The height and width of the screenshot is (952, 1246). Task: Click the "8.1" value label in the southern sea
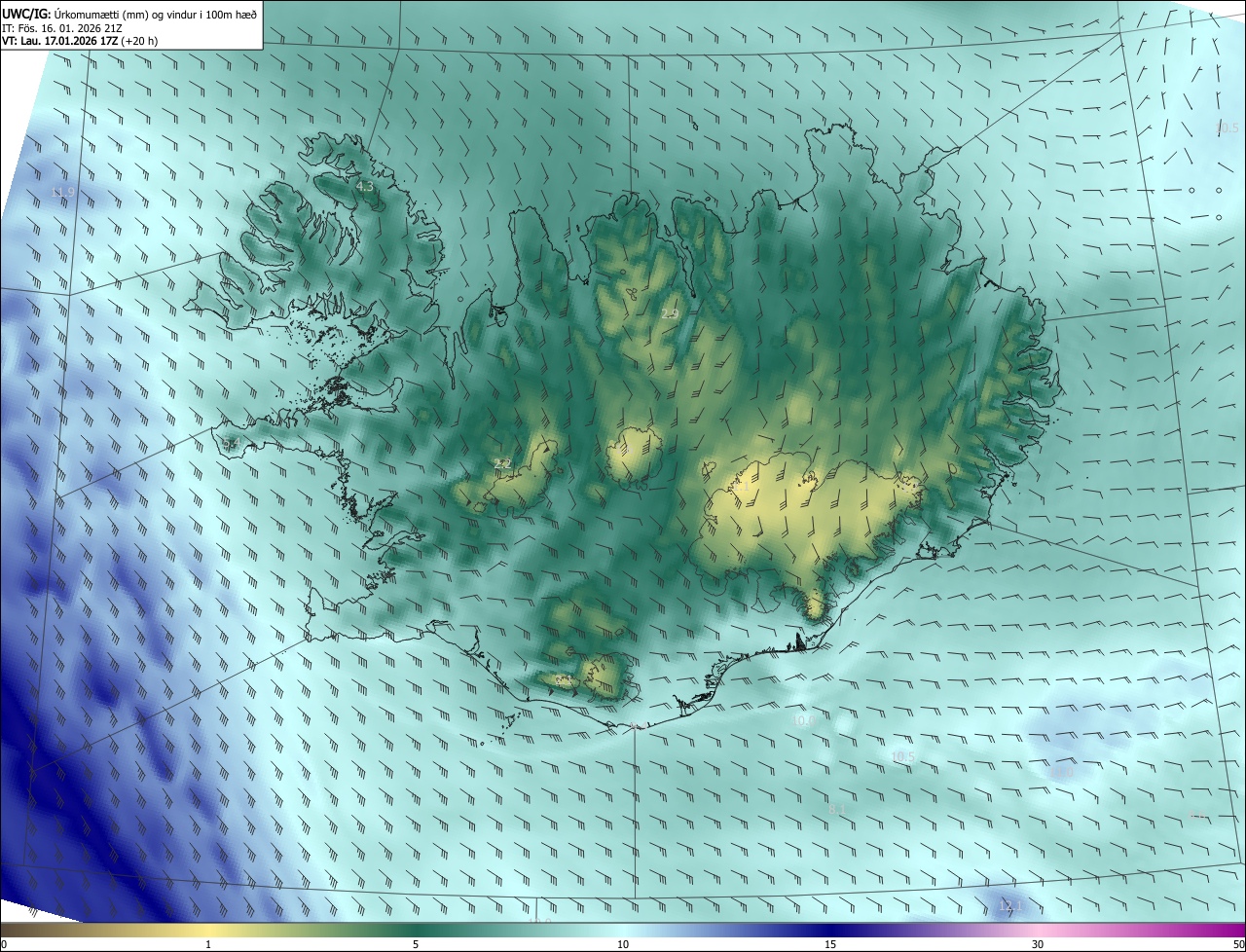[837, 810]
